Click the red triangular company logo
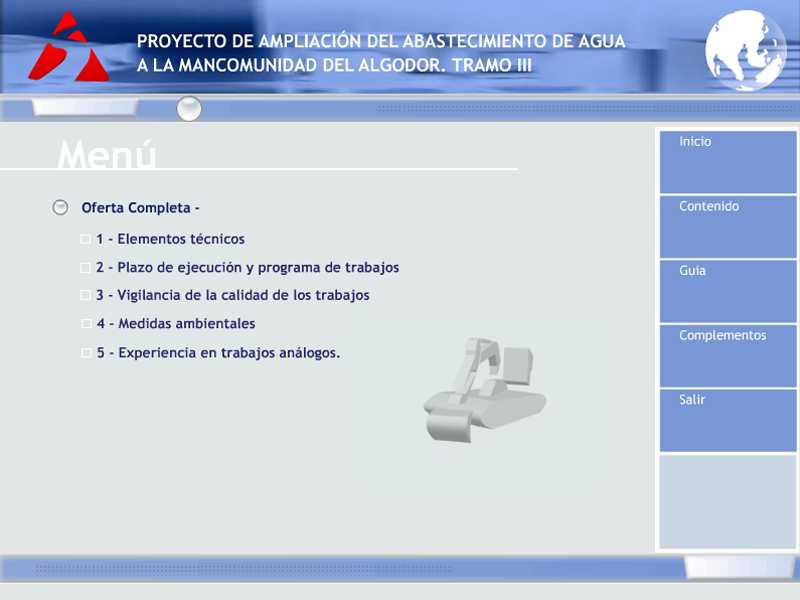The image size is (800, 600). pyautogui.click(x=68, y=47)
